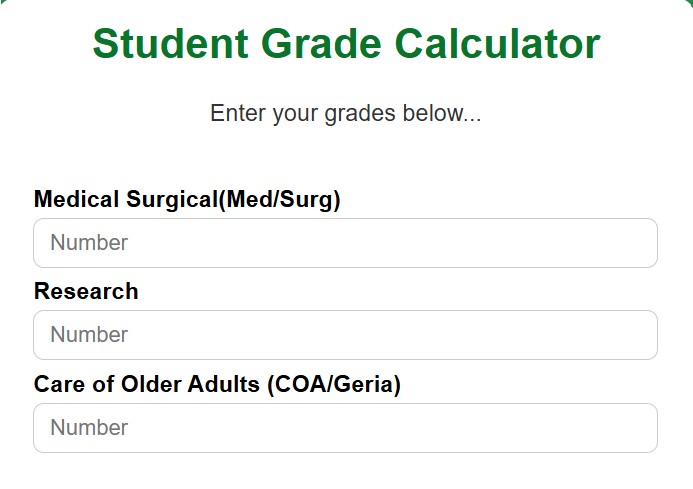
Task: Click the Medical Surgical(Med/Surg) field label
Action: point(187,199)
